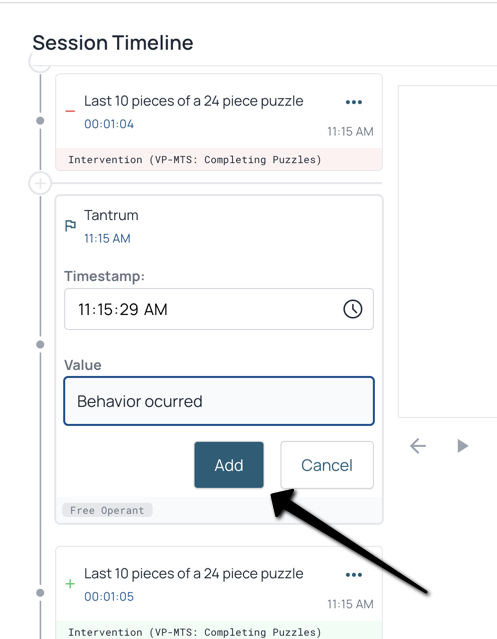The width and height of the screenshot is (497, 639).
Task: Click the green plus icon on last entry
Action: pyautogui.click(x=70, y=584)
